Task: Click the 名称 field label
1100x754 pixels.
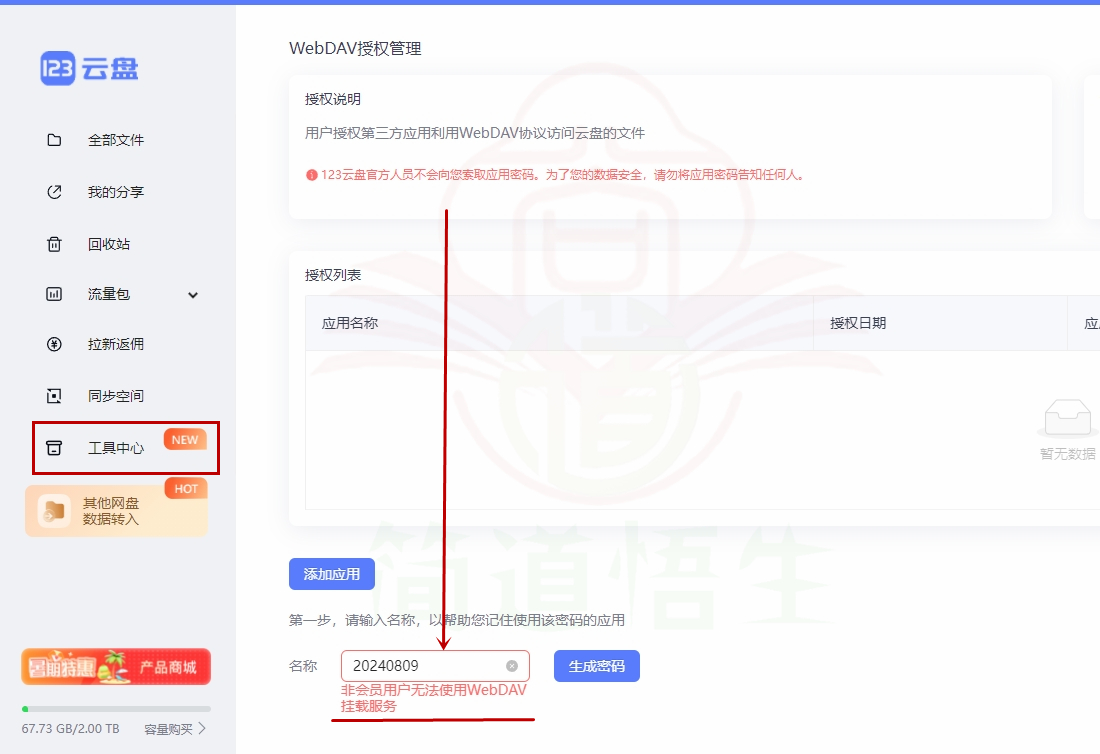Action: (303, 666)
